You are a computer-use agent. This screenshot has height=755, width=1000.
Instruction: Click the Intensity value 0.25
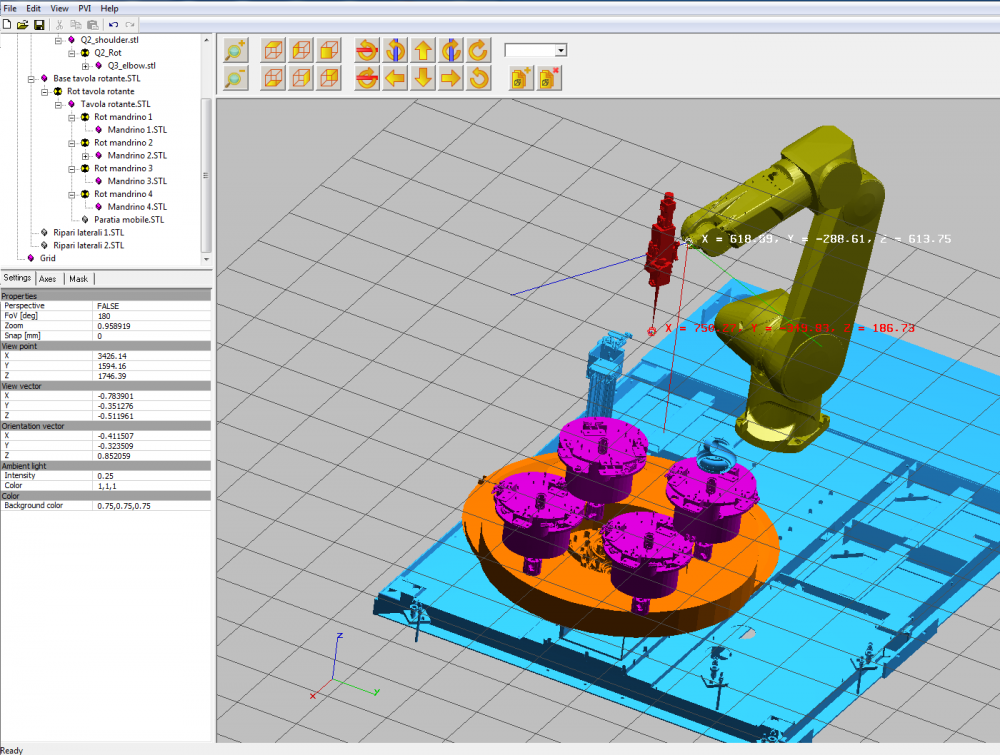(x=105, y=476)
